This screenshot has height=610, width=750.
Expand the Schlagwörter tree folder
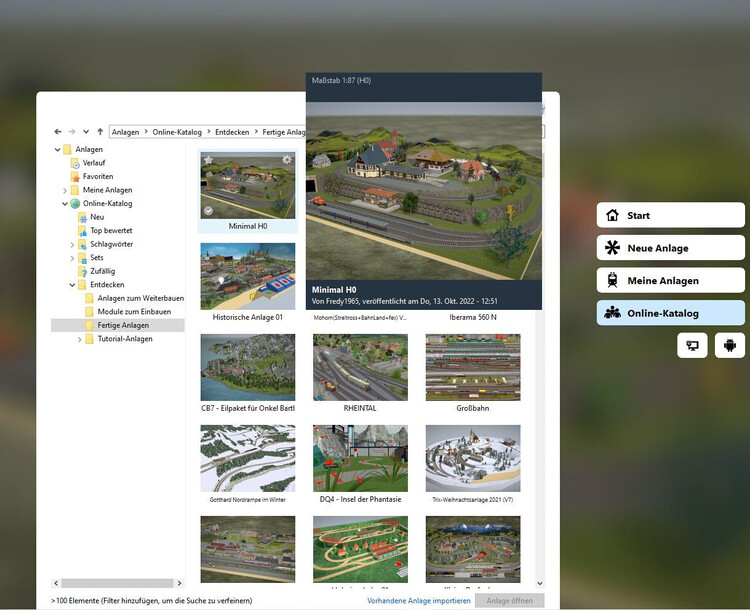point(72,244)
